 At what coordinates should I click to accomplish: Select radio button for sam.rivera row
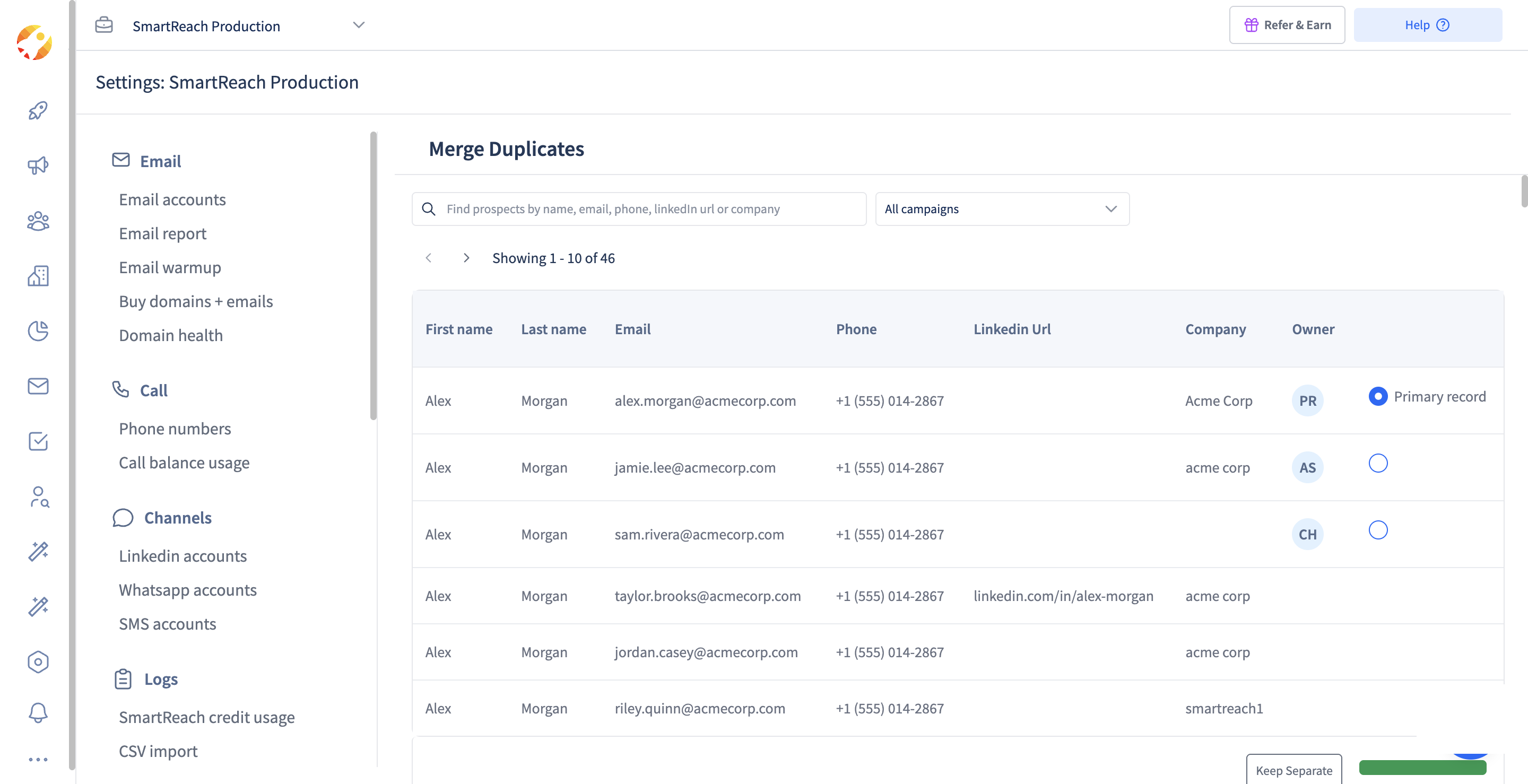point(1378,530)
